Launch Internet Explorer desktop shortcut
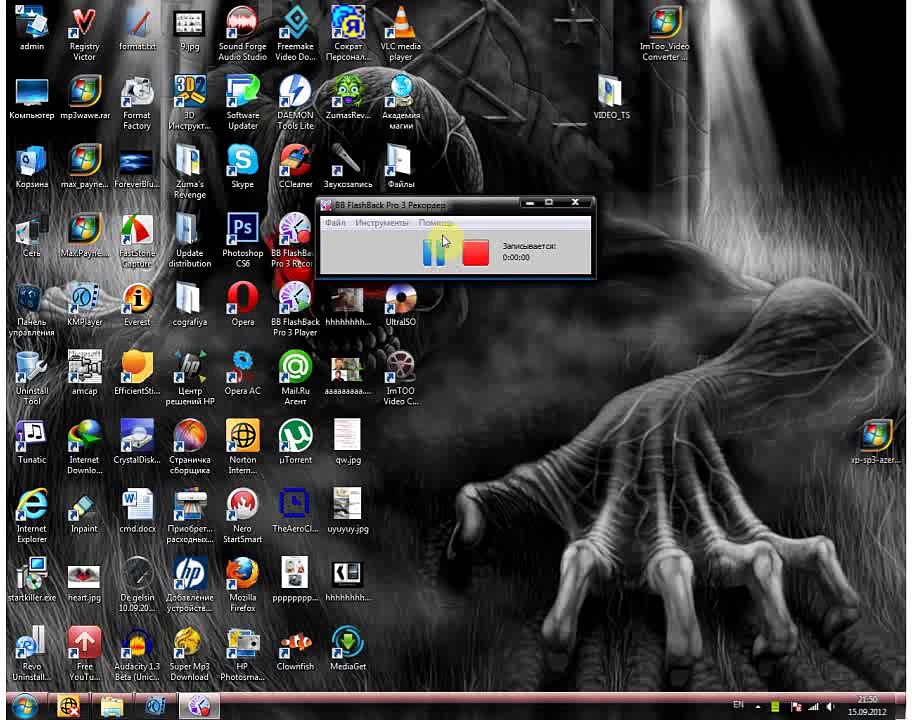The height and width of the screenshot is (720, 912). point(31,516)
